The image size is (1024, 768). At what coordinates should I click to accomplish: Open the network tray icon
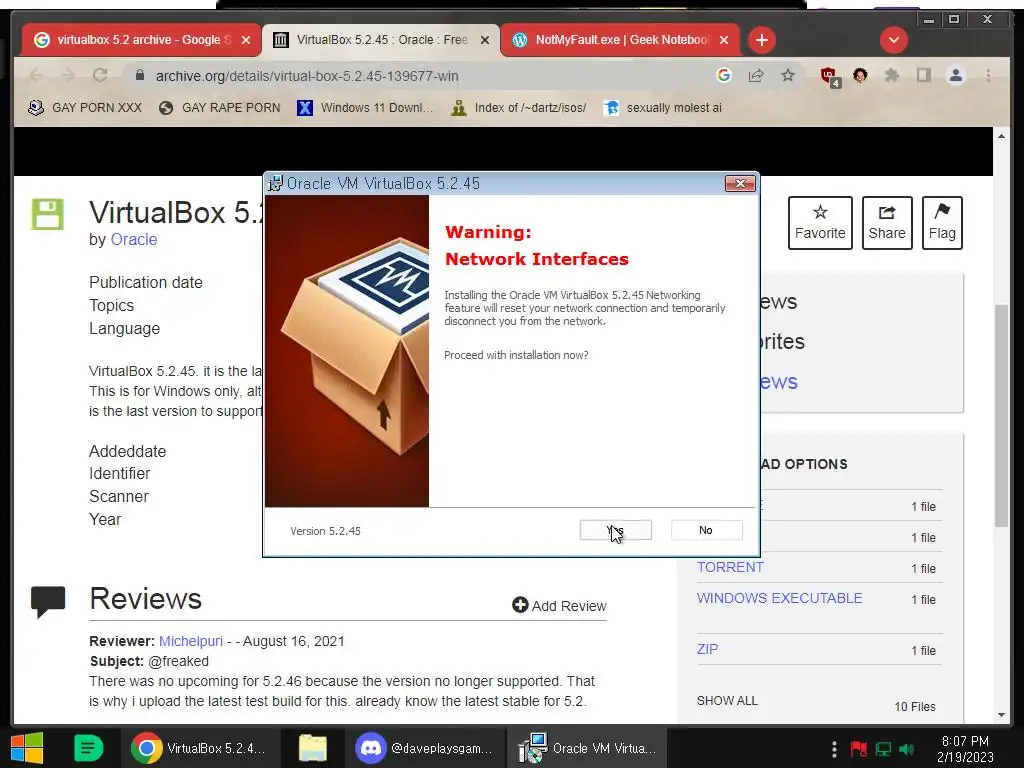[x=883, y=748]
